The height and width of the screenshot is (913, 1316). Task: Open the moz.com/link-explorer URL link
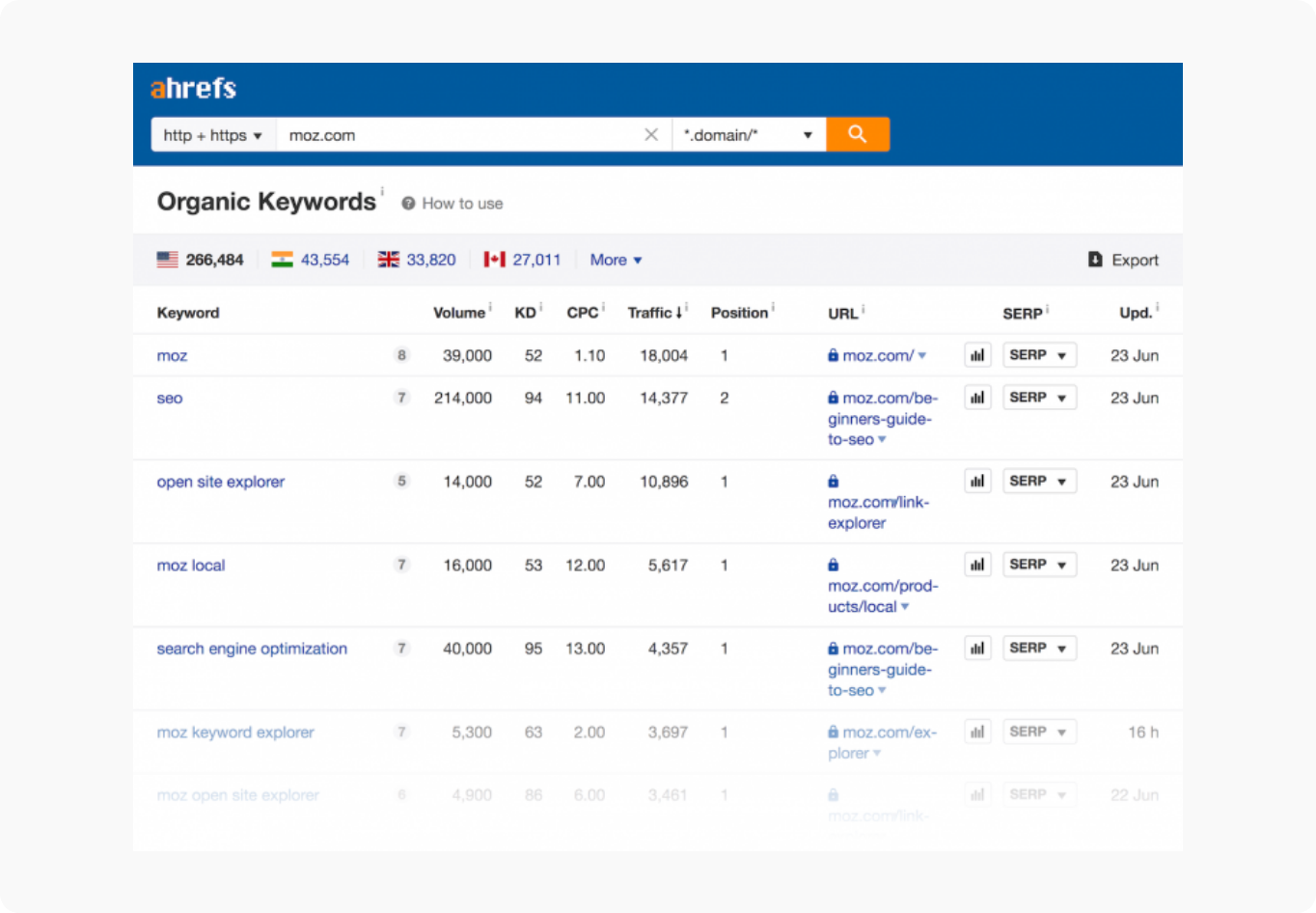pos(878,512)
